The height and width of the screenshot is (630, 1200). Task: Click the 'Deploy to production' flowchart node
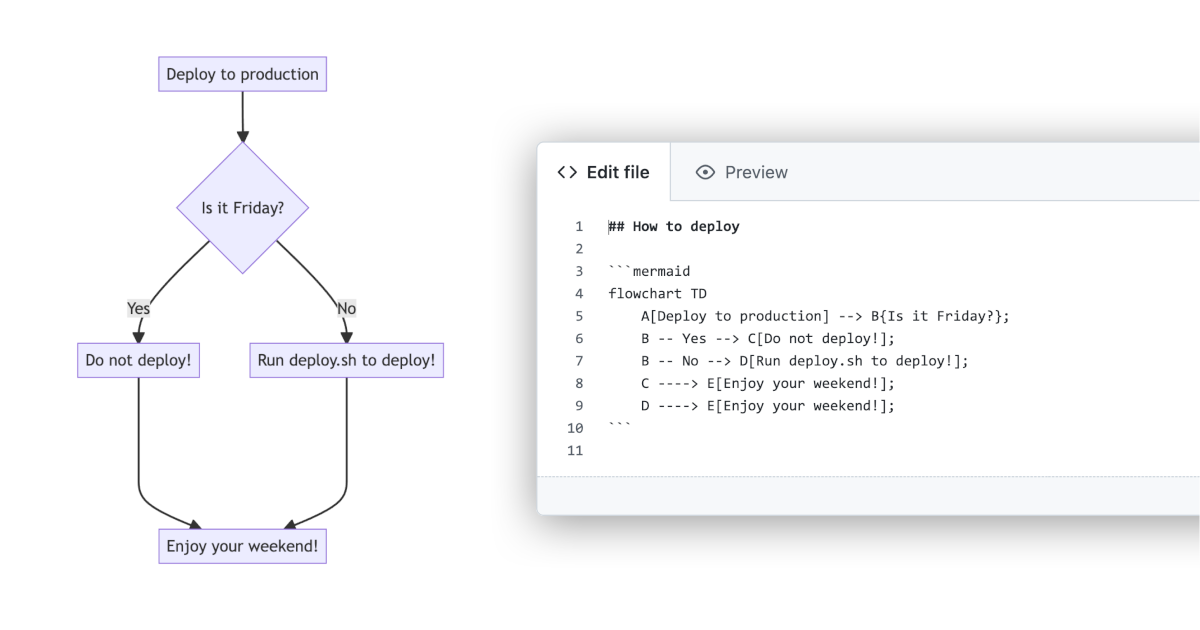coord(241,73)
